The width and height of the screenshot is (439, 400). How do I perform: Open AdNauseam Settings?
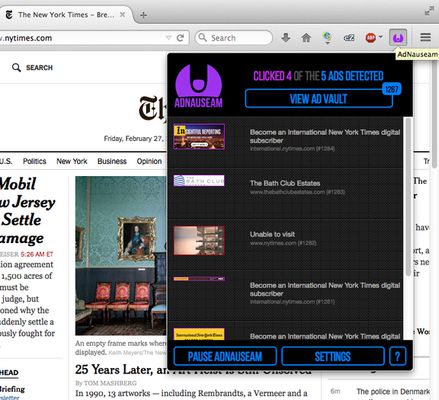coord(333,356)
